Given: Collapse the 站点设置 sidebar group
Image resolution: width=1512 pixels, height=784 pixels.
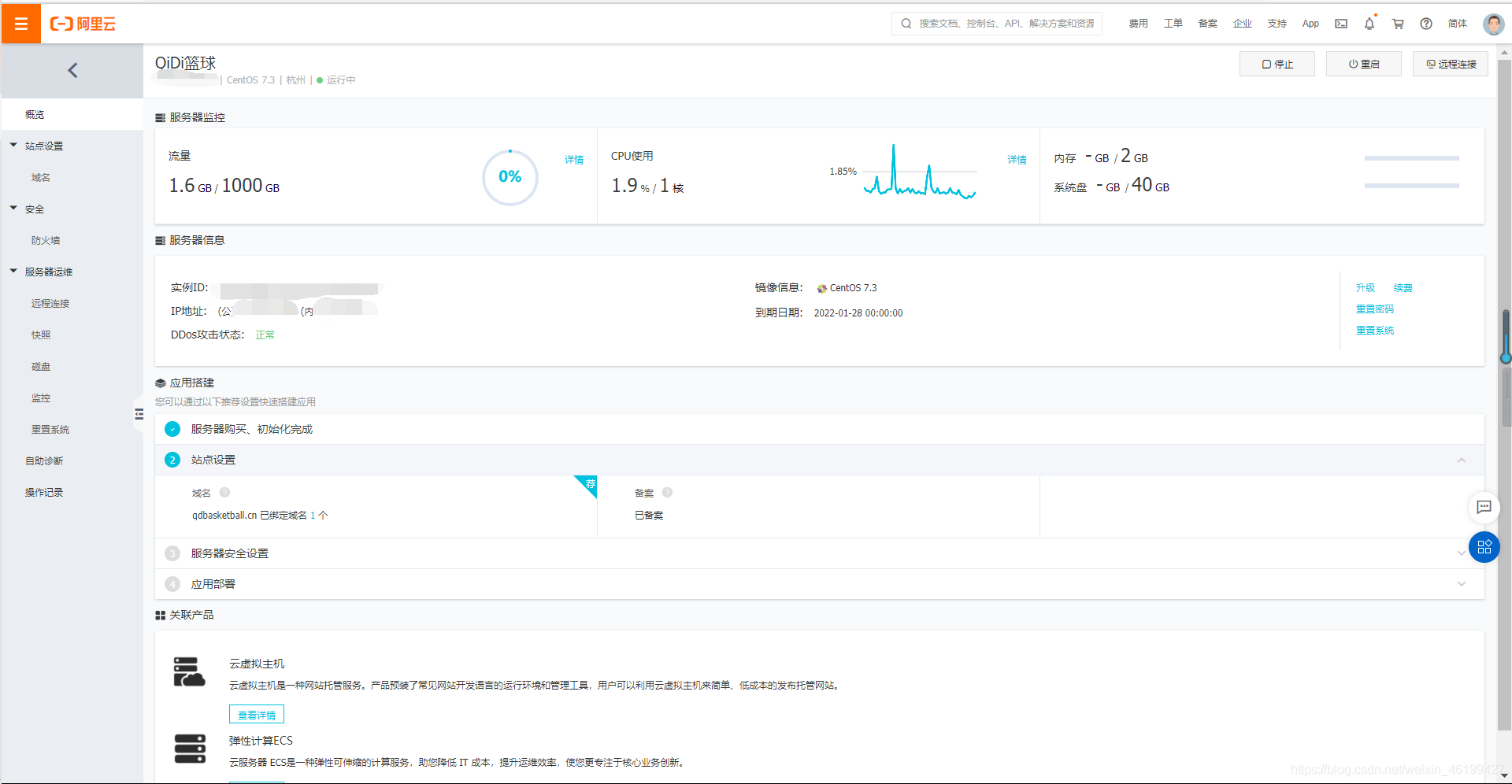Looking at the screenshot, I should (x=13, y=146).
